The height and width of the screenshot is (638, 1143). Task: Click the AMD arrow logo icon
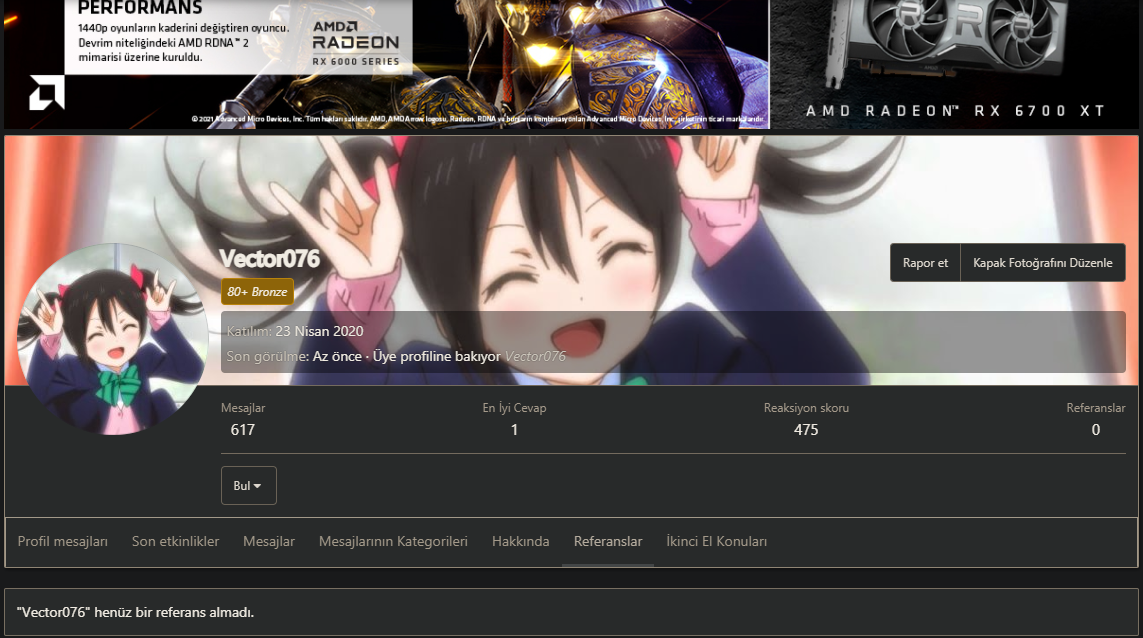pos(47,93)
